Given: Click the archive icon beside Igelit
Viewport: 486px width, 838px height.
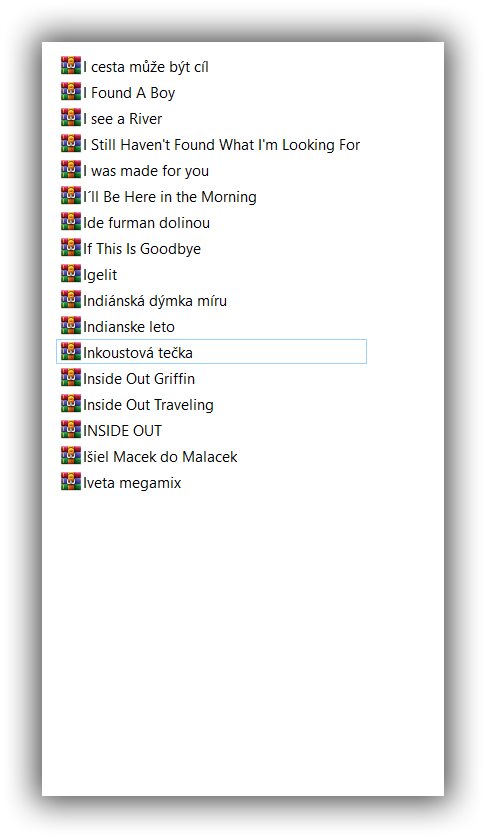Looking at the screenshot, I should coord(71,274).
